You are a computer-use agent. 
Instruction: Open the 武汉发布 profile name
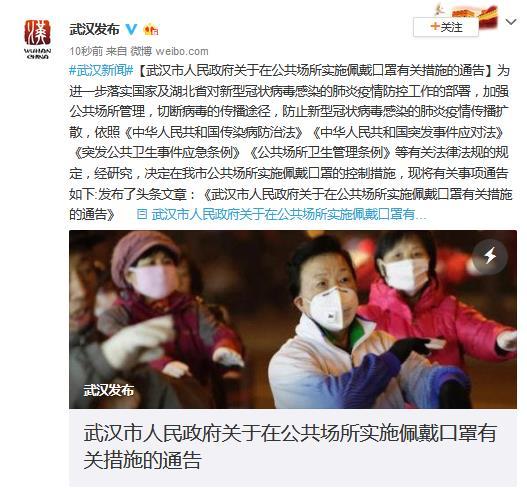[x=94, y=30]
